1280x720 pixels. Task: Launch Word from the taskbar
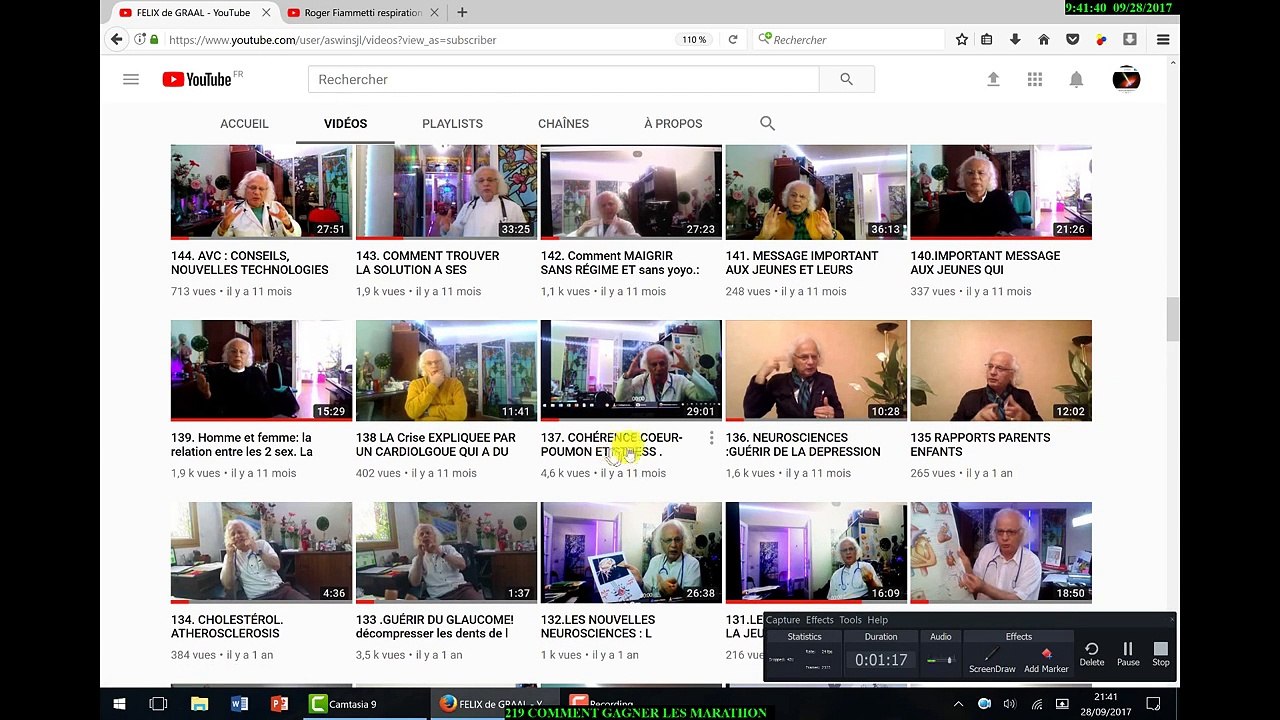pos(239,703)
